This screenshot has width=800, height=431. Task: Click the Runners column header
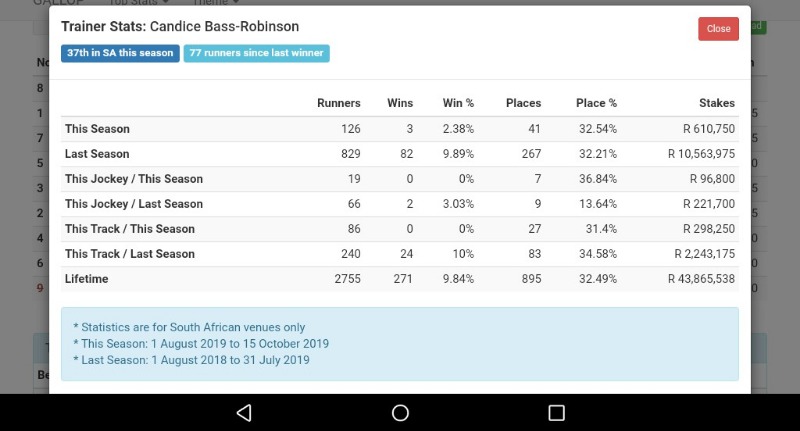coord(338,103)
